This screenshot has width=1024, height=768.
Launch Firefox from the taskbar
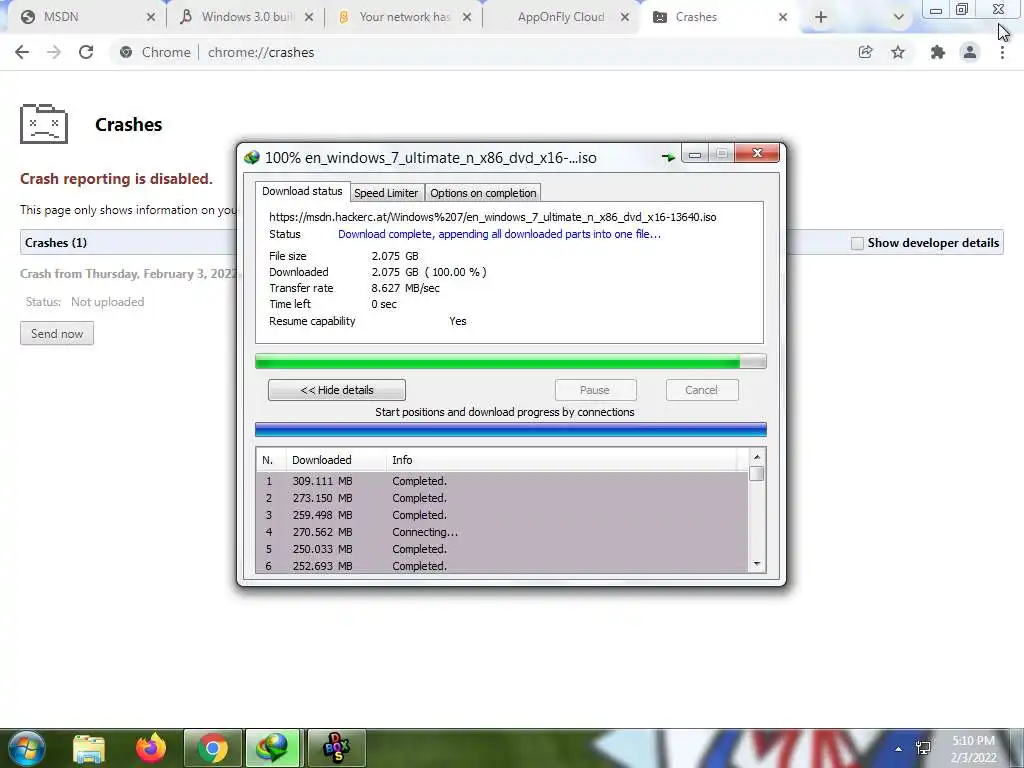(151, 748)
